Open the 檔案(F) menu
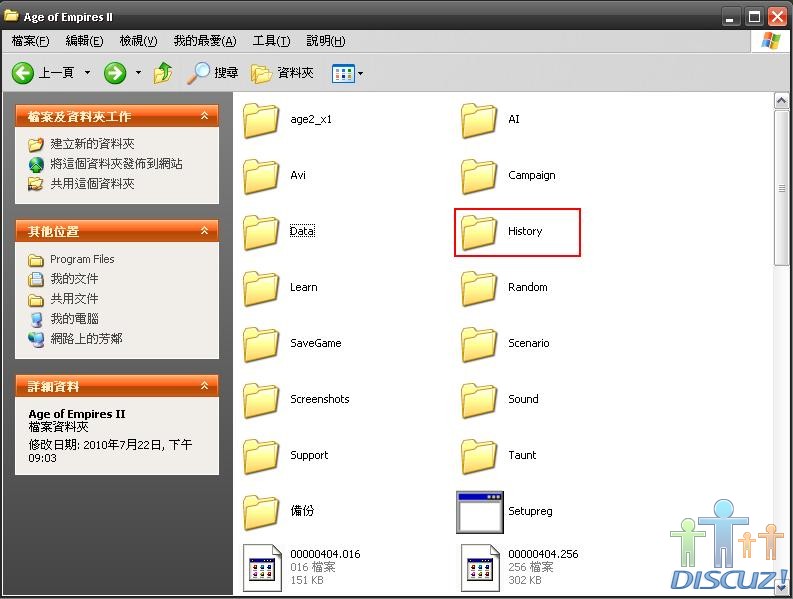 pos(30,41)
